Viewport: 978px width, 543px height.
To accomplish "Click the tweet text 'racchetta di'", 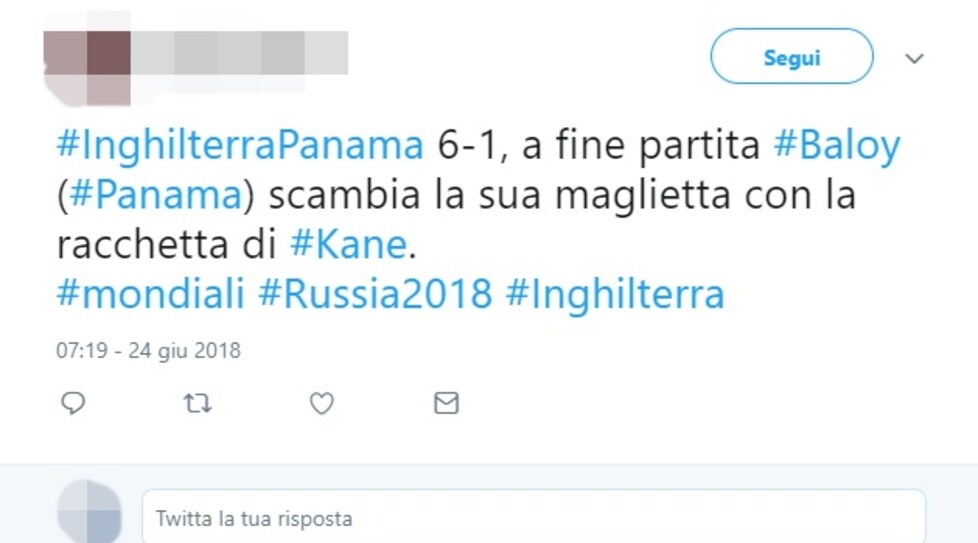I will coord(167,244).
